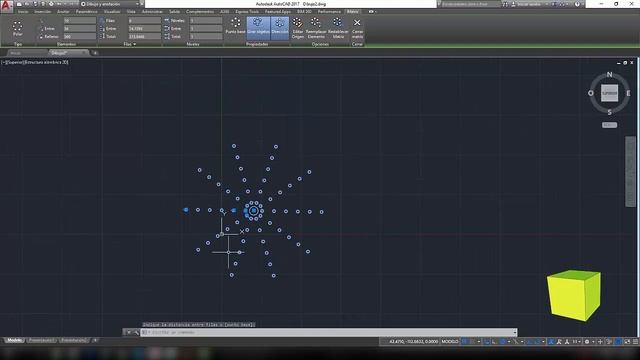Click the viewport minus control label
Viewport: 640px width, 360px height.
(x=4, y=62)
